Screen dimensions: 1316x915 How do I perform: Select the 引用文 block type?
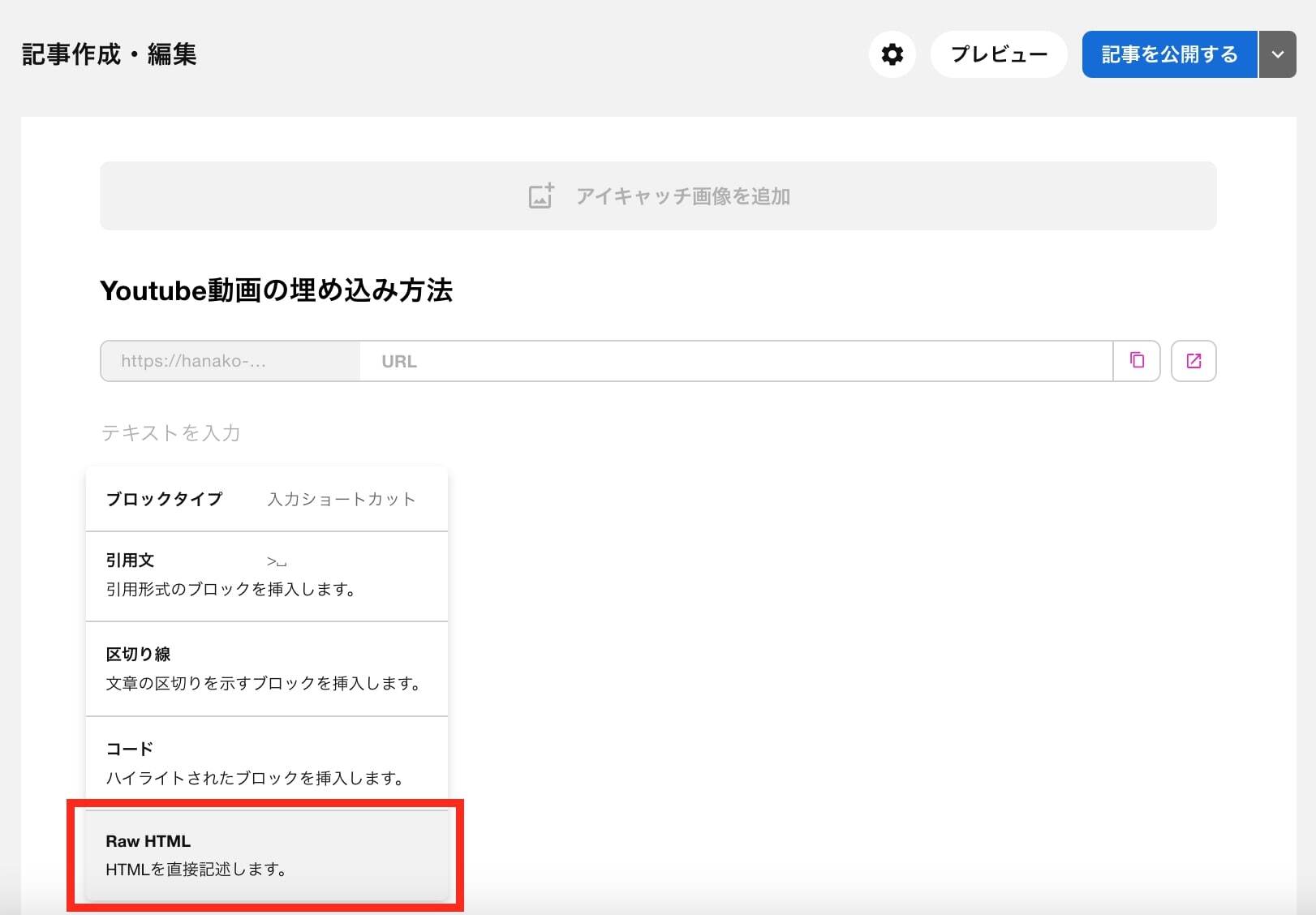pyautogui.click(x=267, y=576)
